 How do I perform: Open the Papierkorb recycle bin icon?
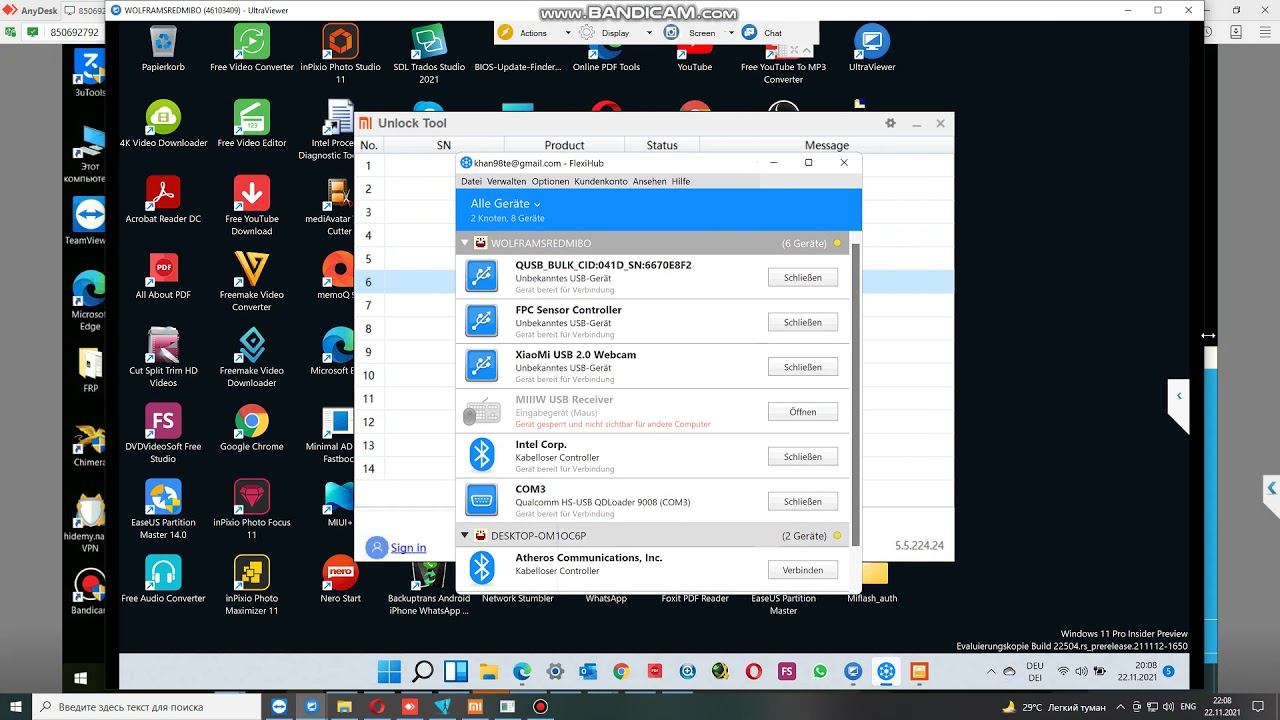coord(163,49)
